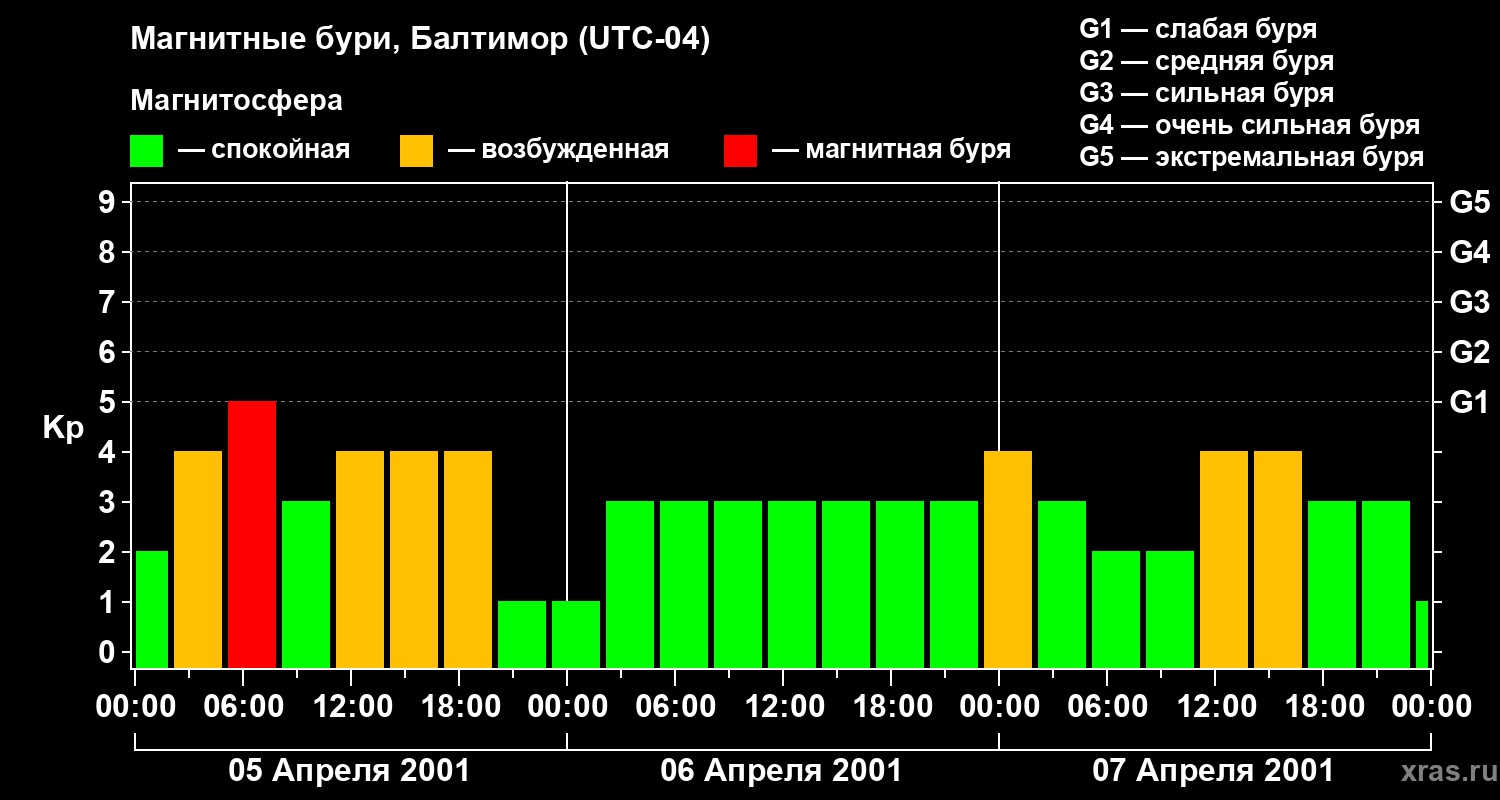Select the orange bar starting 07 April
1500x800 pixels.
(1008, 559)
